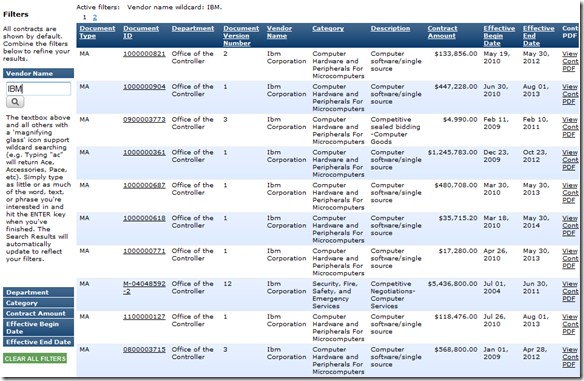The width and height of the screenshot is (584, 381).
Task: View contract PDF for $17,280.00 row
Action: (x=570, y=258)
